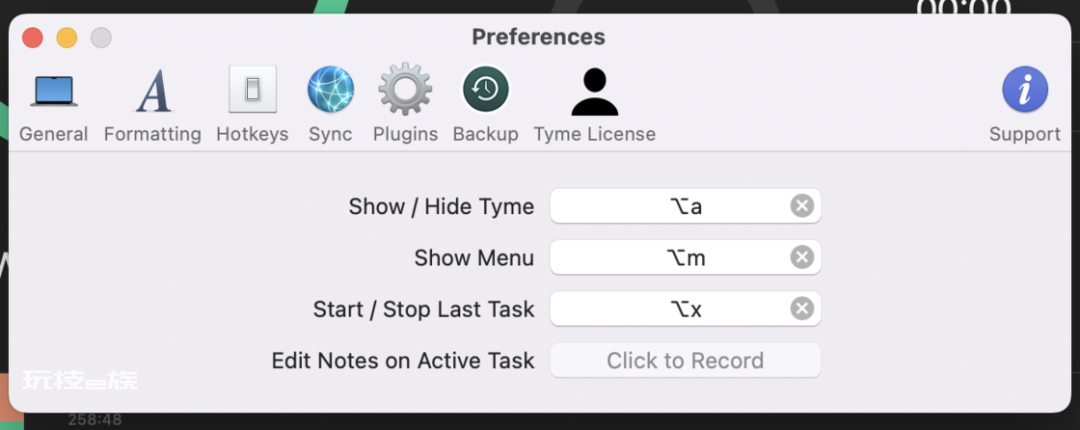Open the Tyme License person icon
Viewport: 1080px width, 430px height.
click(595, 92)
